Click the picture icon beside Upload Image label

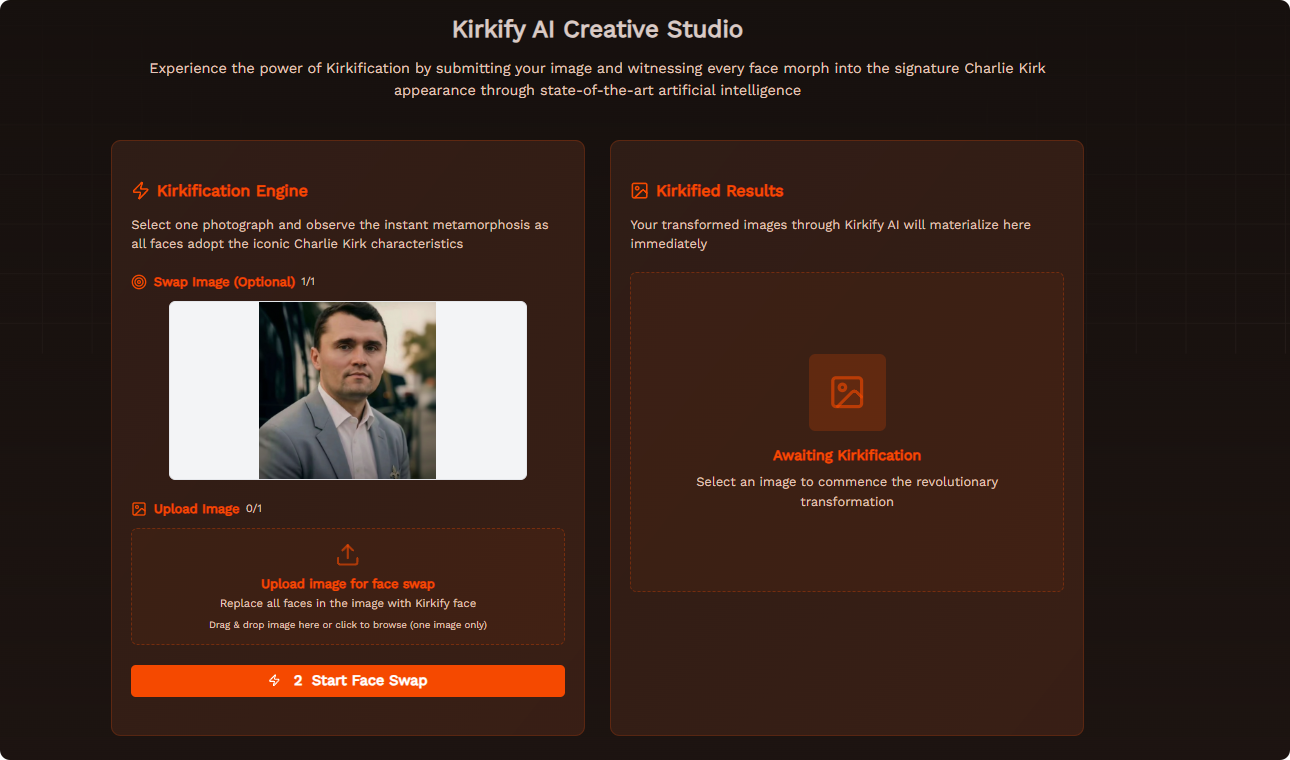[138, 509]
